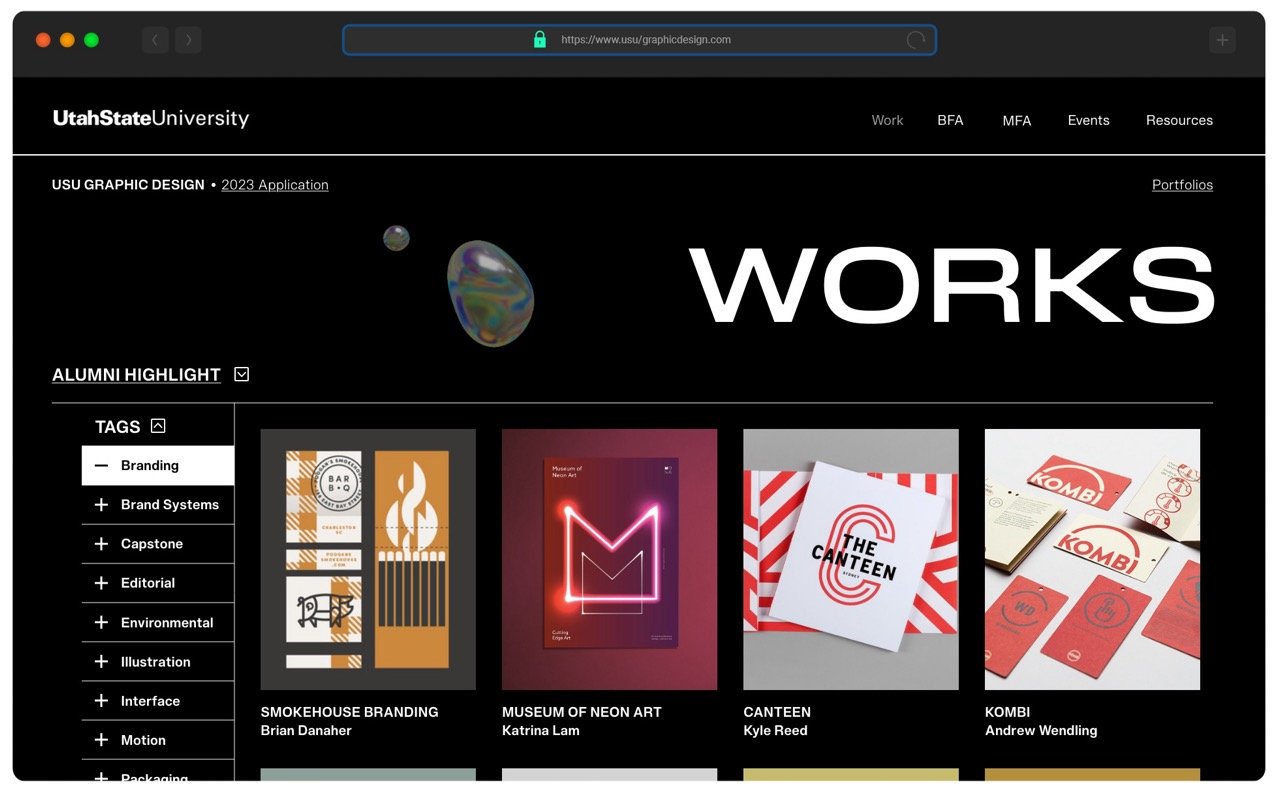The height and width of the screenshot is (809, 1280).
Task: Click the plus icon beside Illustration
Action: tap(101, 662)
